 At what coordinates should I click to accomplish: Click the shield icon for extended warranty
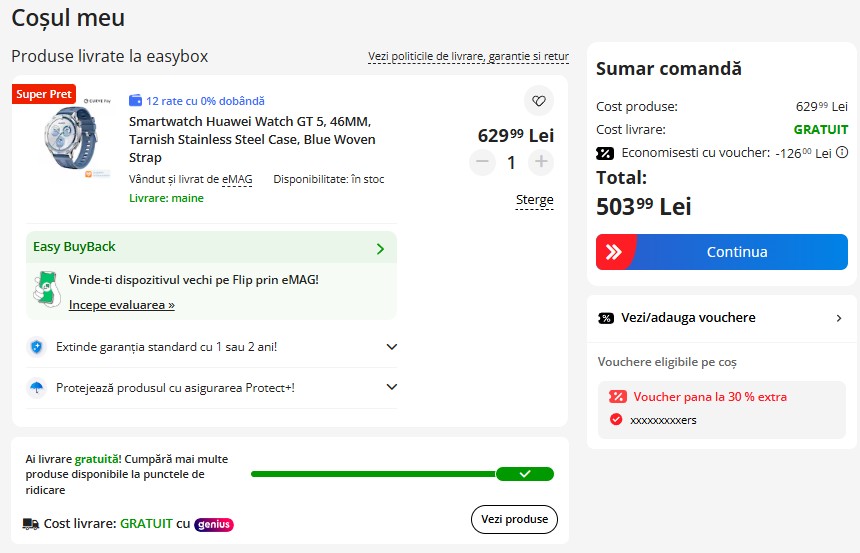click(x=37, y=347)
